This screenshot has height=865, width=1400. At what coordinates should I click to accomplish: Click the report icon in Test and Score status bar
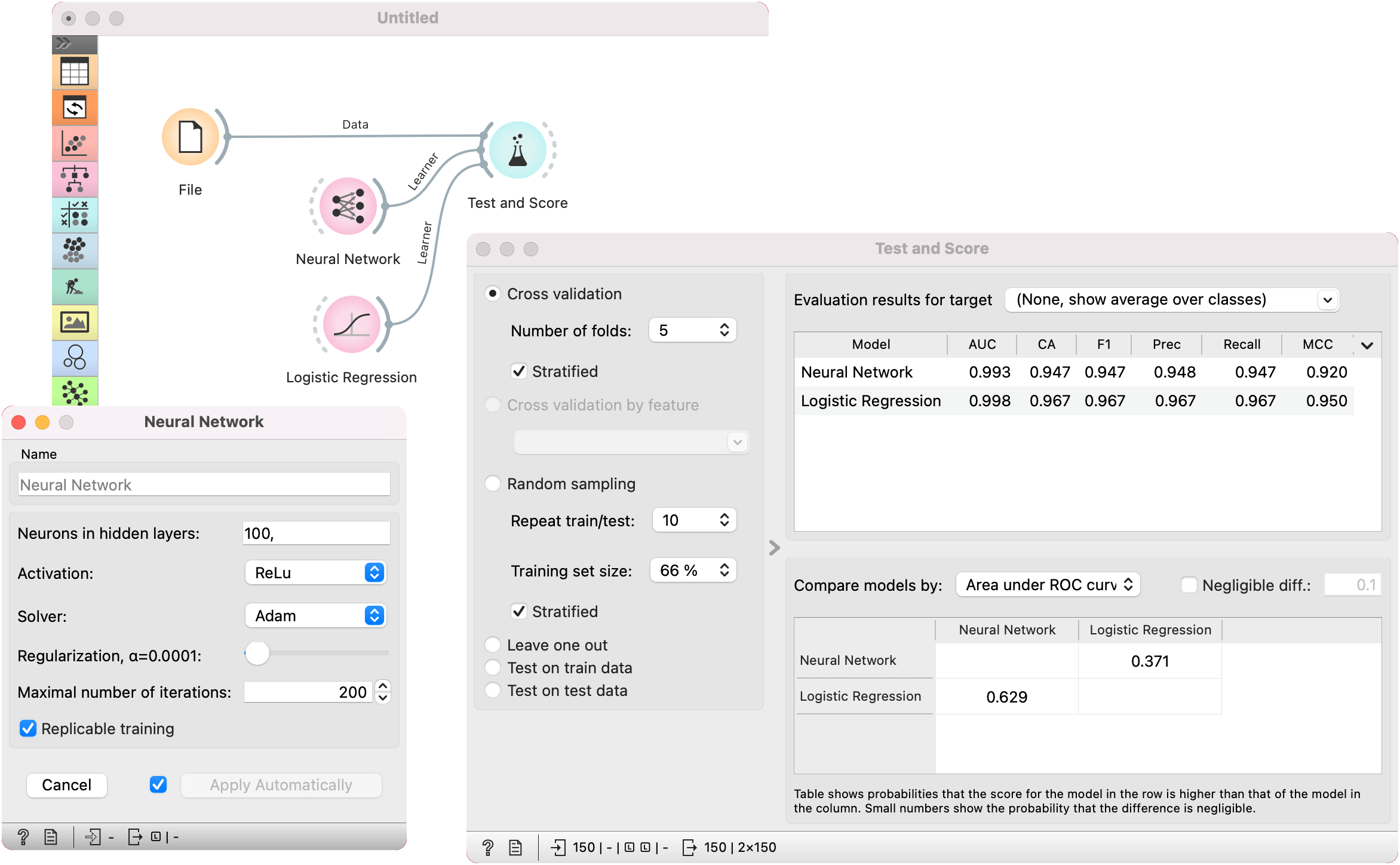pos(515,847)
